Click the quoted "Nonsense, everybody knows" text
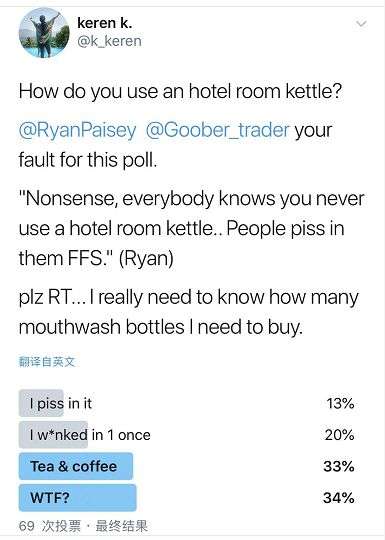385x540 pixels. click(x=191, y=229)
